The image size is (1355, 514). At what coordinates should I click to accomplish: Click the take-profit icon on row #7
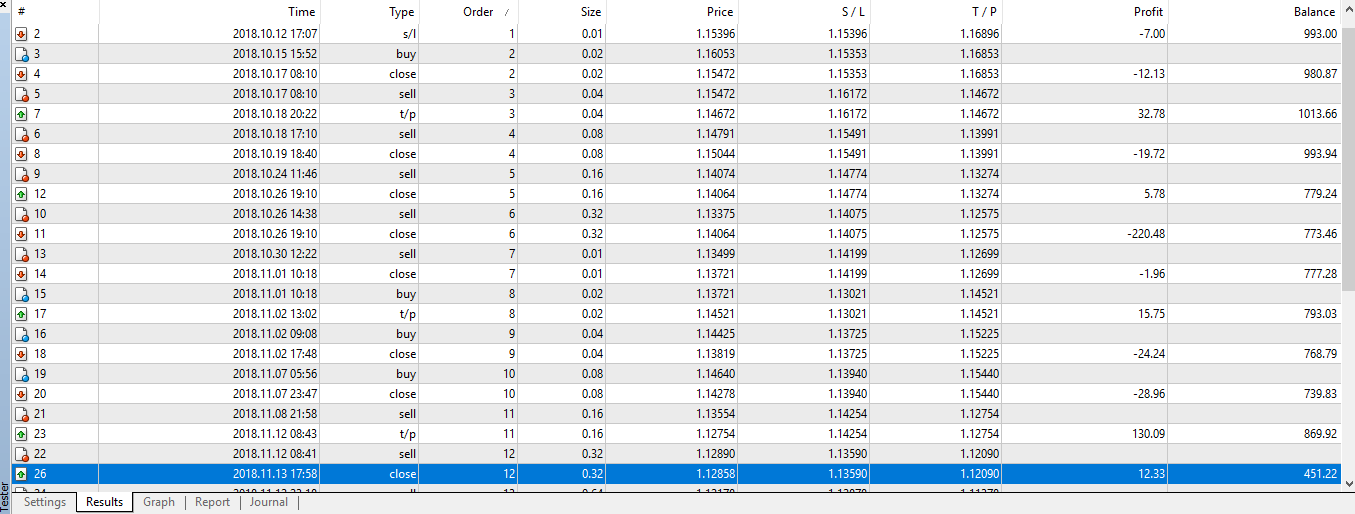pyautogui.click(x=22, y=114)
